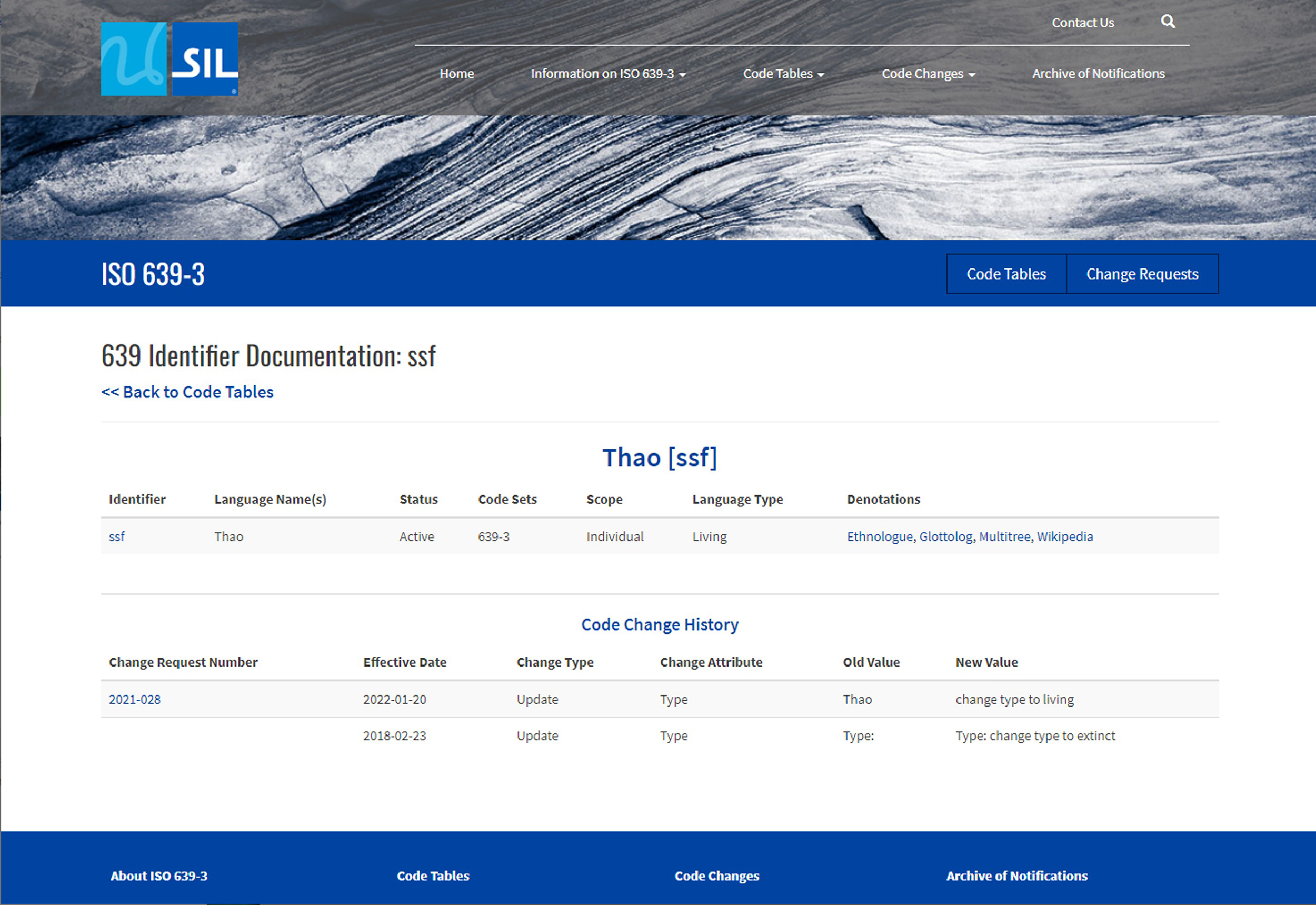Screen dimensions: 1316x905
Task: Click the 639 Identifier Documentation: ssf title
Action: point(269,356)
